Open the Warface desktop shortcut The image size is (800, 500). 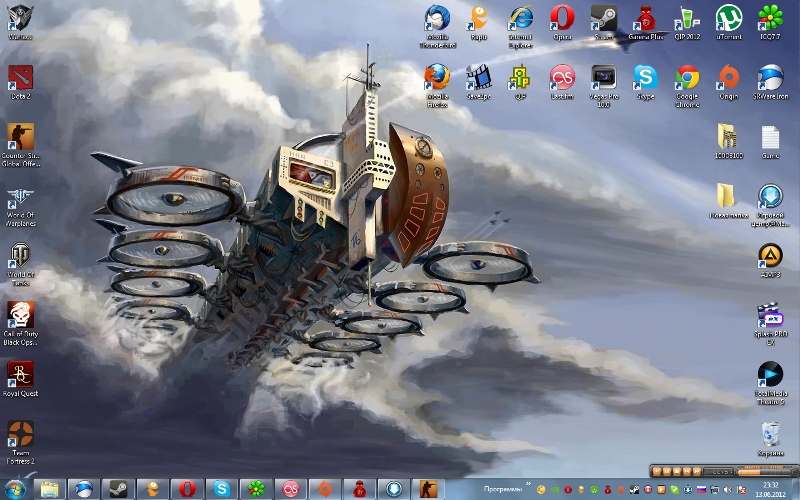pos(20,23)
